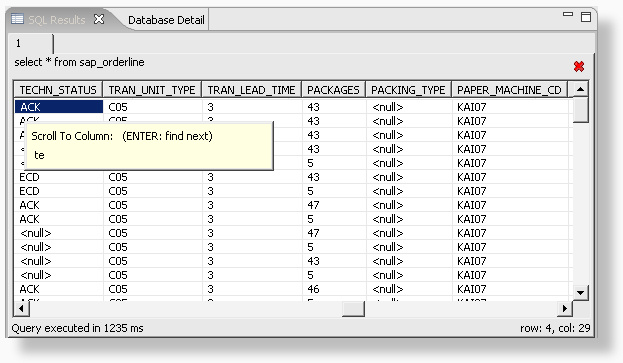
Task: Click the horizontal scrollbar left arrow
Action: (x=21, y=309)
